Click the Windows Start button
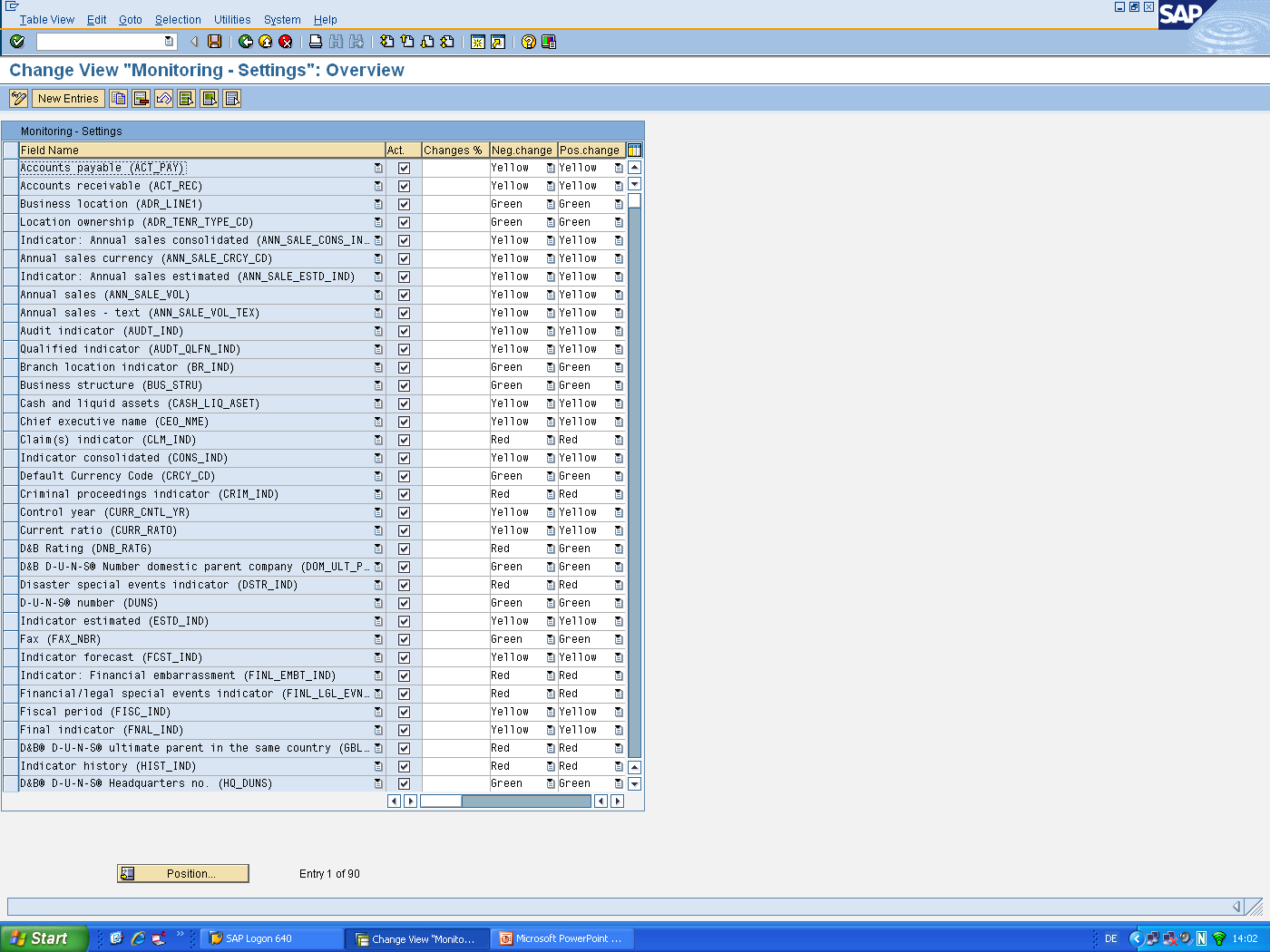Screen dimensions: 1270x952 click(x=44, y=938)
